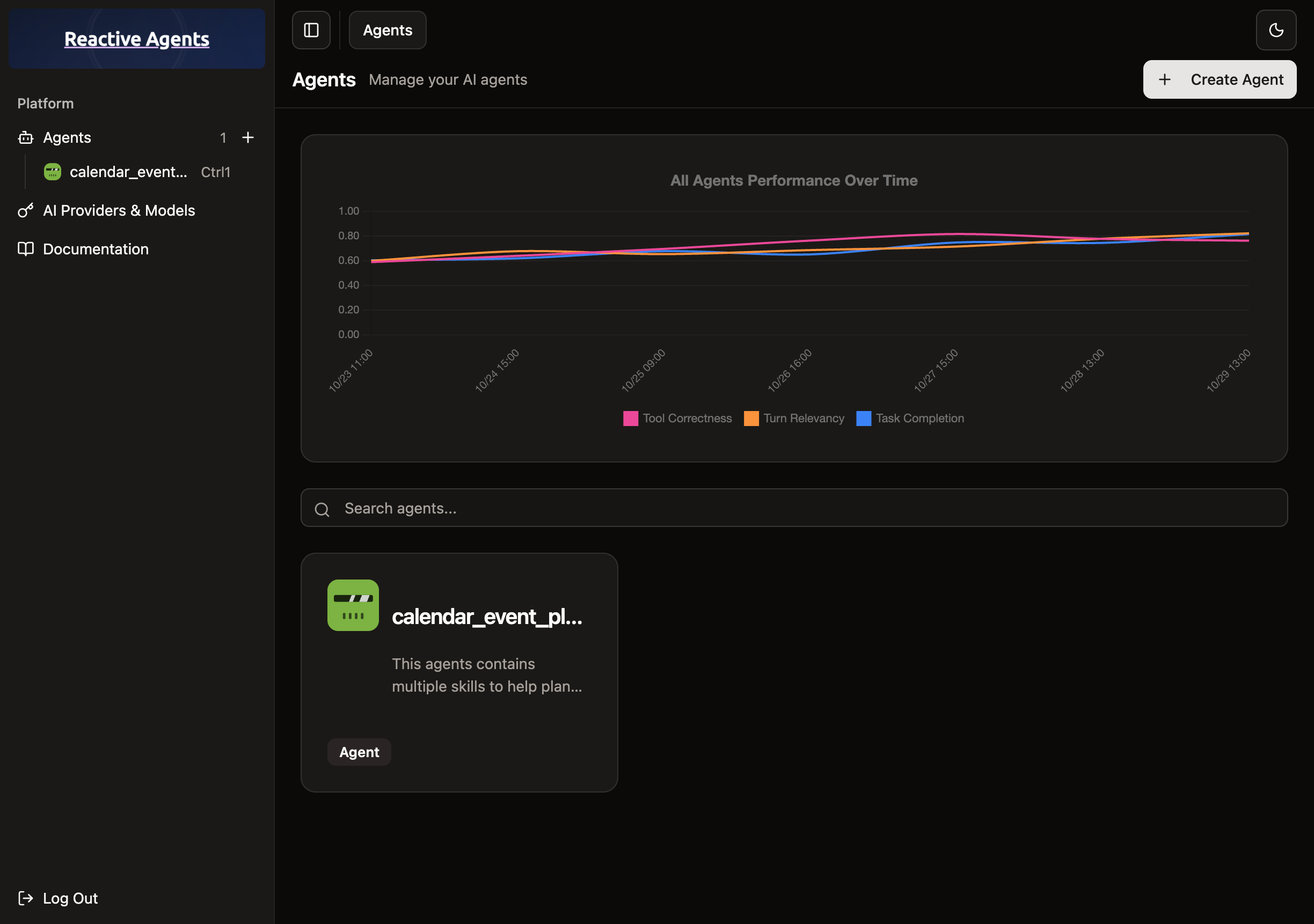
Task: Click the green calendar icon on the agent card
Action: [x=353, y=605]
